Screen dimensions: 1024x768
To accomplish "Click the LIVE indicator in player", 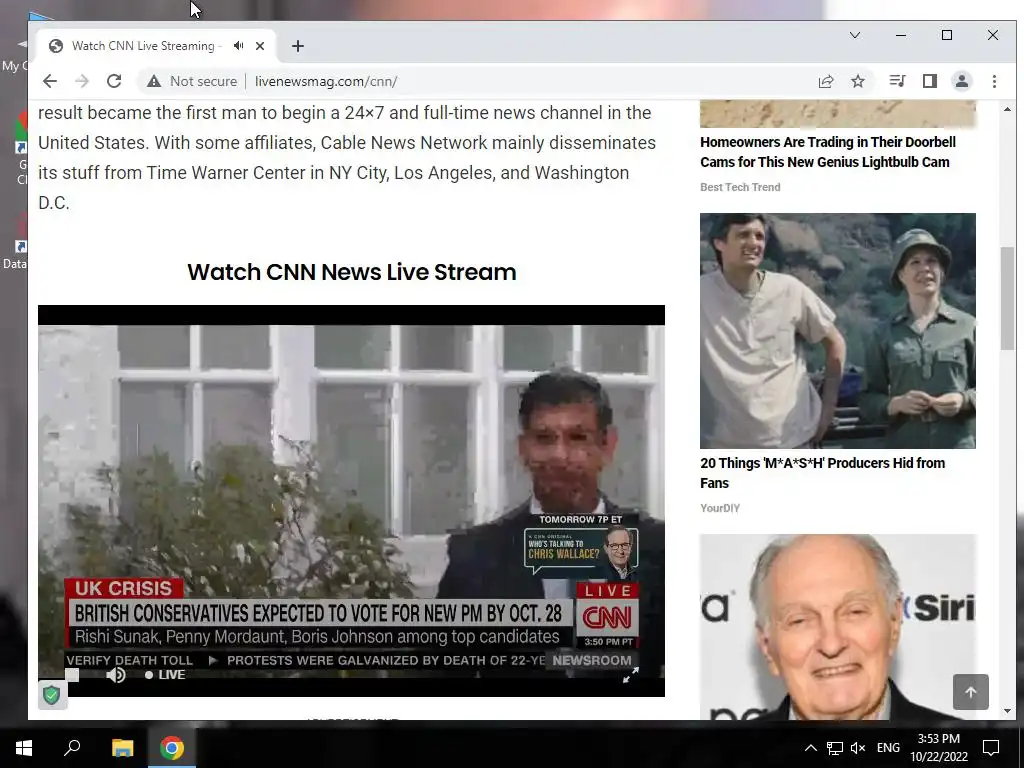I will click(x=165, y=675).
